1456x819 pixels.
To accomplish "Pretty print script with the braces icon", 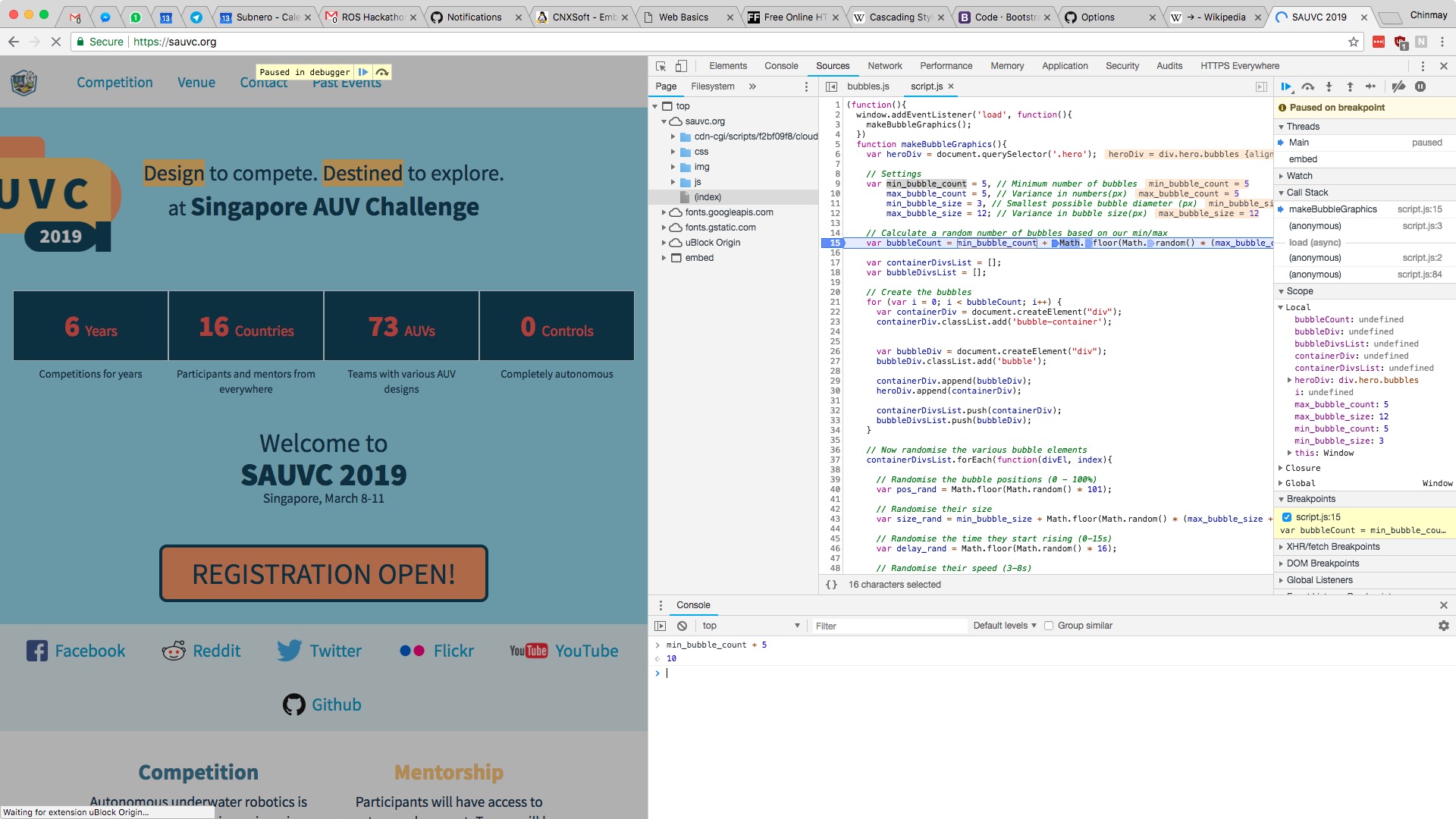I will click(x=831, y=585).
